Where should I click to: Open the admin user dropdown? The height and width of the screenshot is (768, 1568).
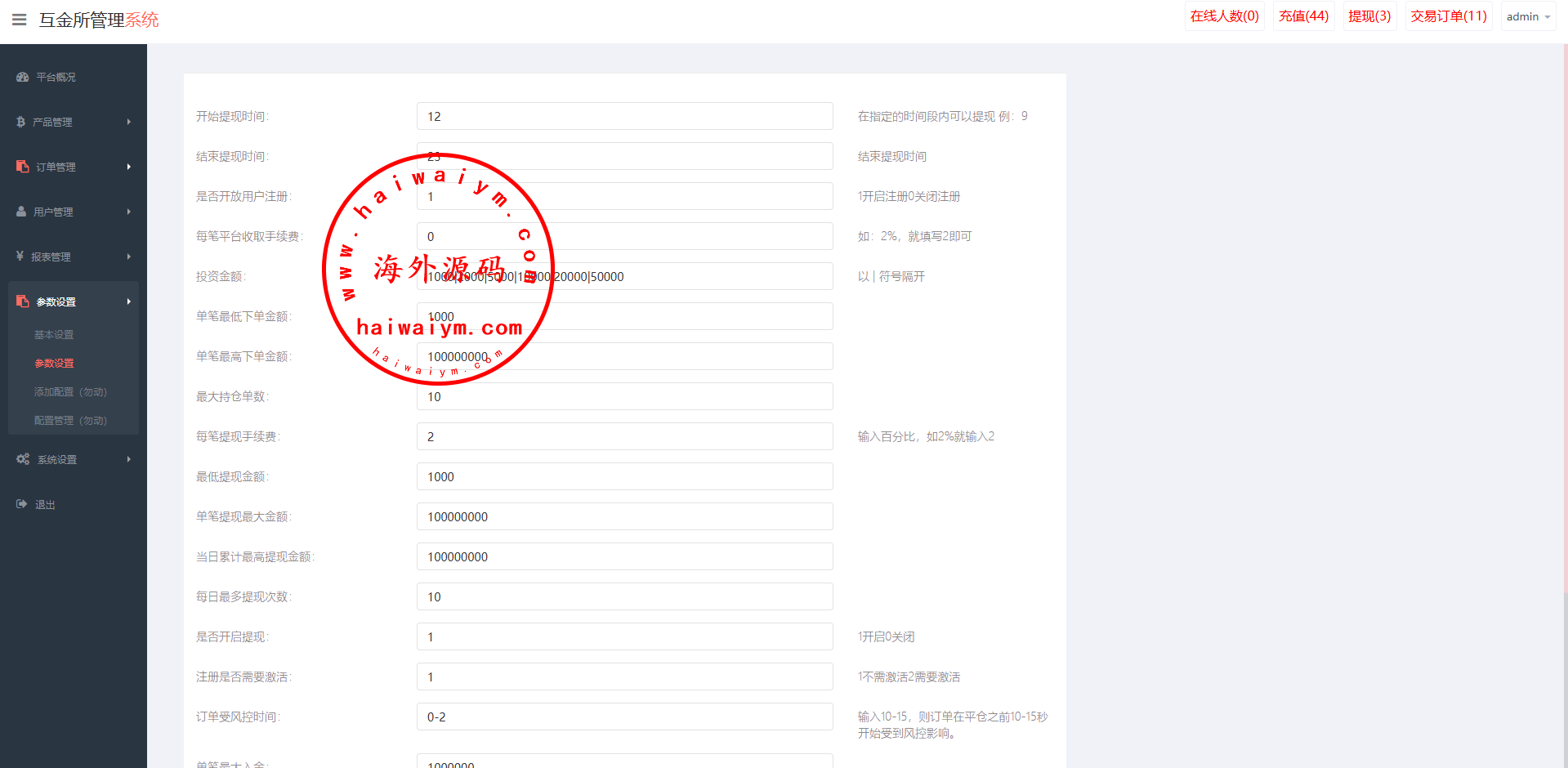[1528, 16]
